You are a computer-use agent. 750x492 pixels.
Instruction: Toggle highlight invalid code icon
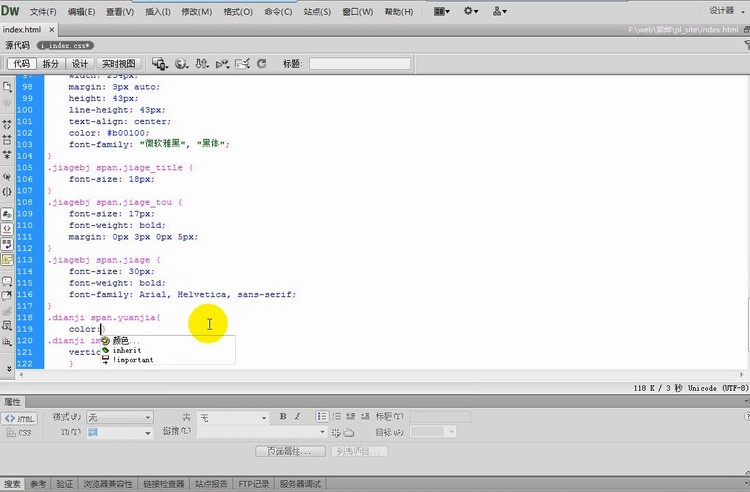pyautogui.click(x=7, y=228)
